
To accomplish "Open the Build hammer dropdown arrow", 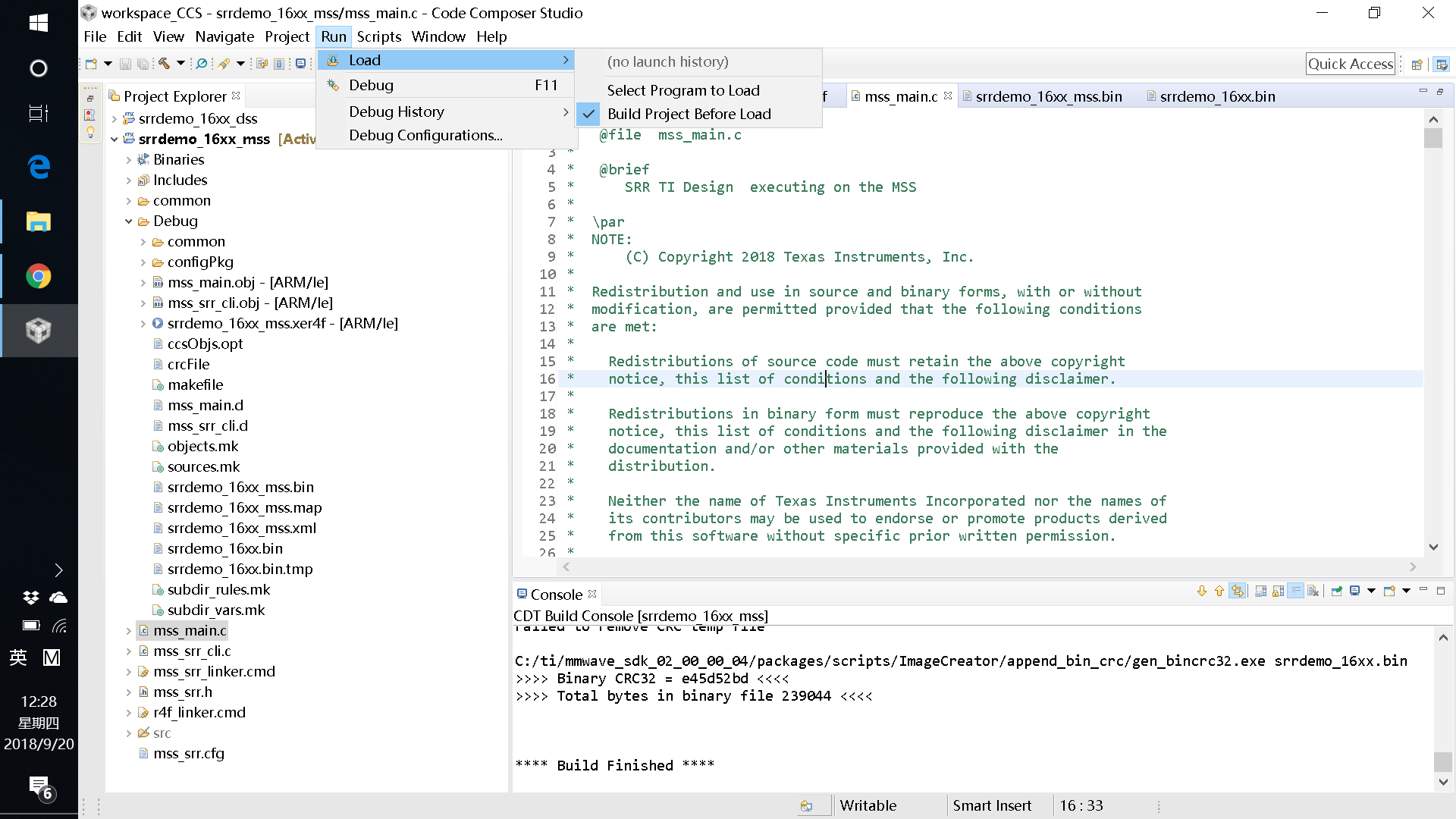I will 180,64.
